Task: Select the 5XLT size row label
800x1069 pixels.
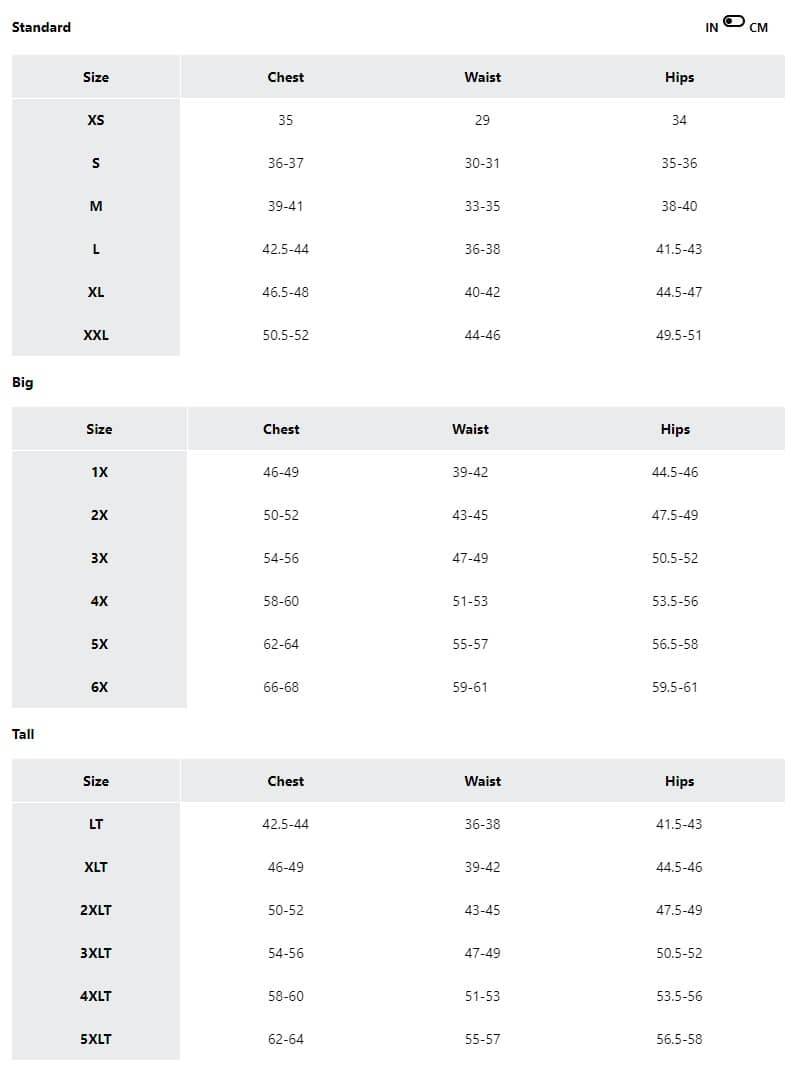Action: click(96, 1039)
